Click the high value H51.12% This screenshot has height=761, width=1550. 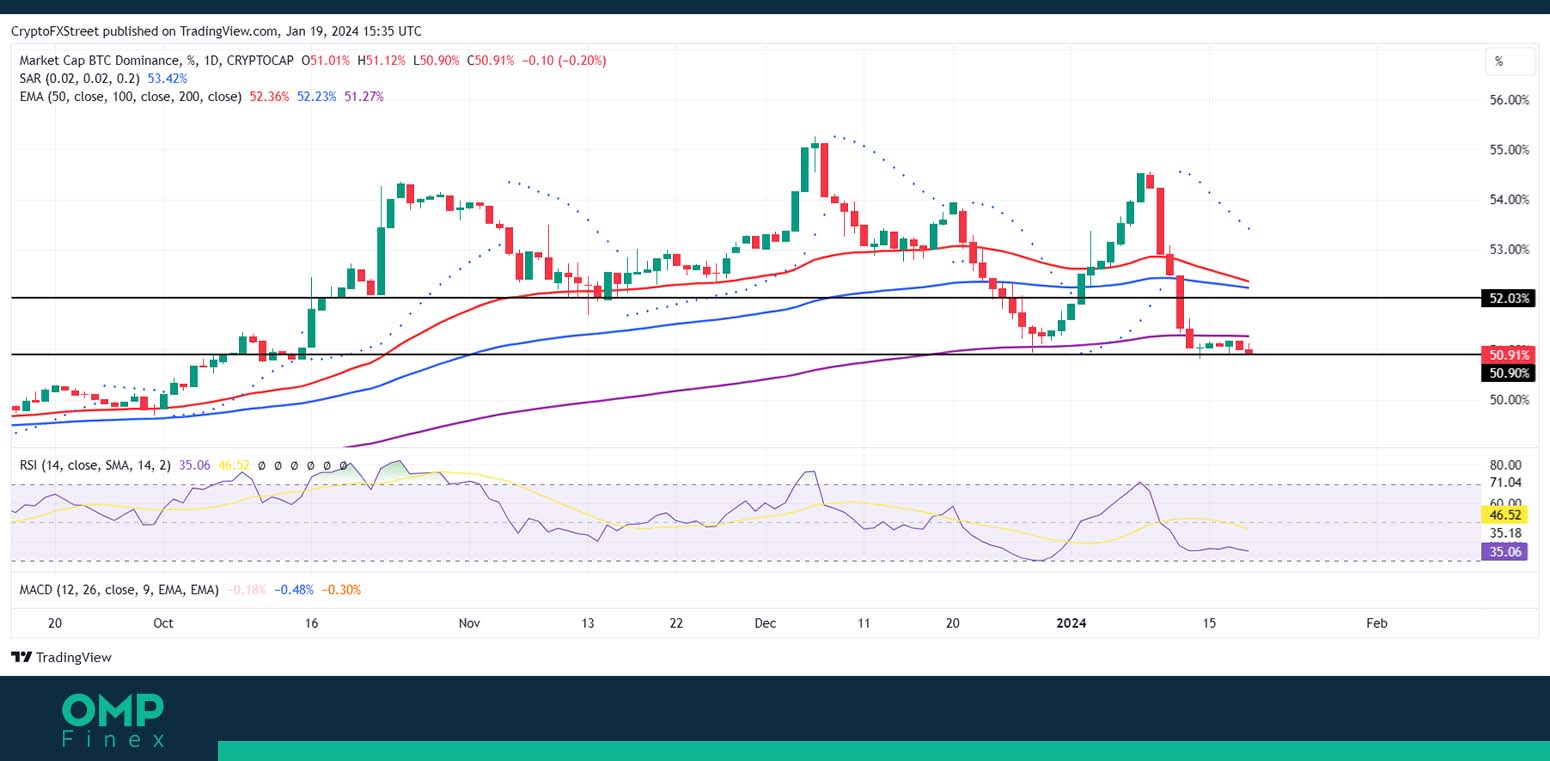pyautogui.click(x=381, y=60)
